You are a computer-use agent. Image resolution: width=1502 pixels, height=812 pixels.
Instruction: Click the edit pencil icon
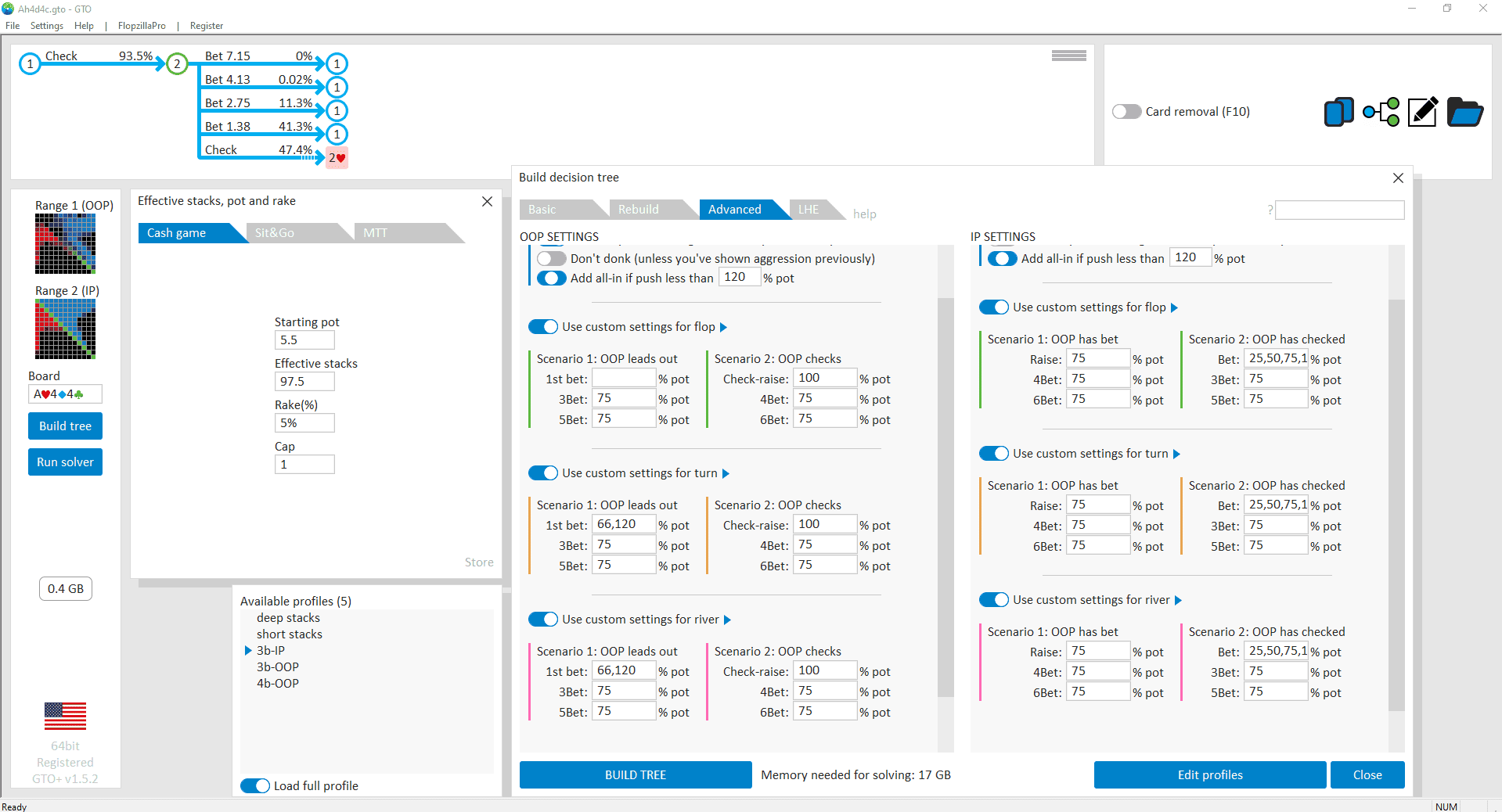pos(1422,112)
